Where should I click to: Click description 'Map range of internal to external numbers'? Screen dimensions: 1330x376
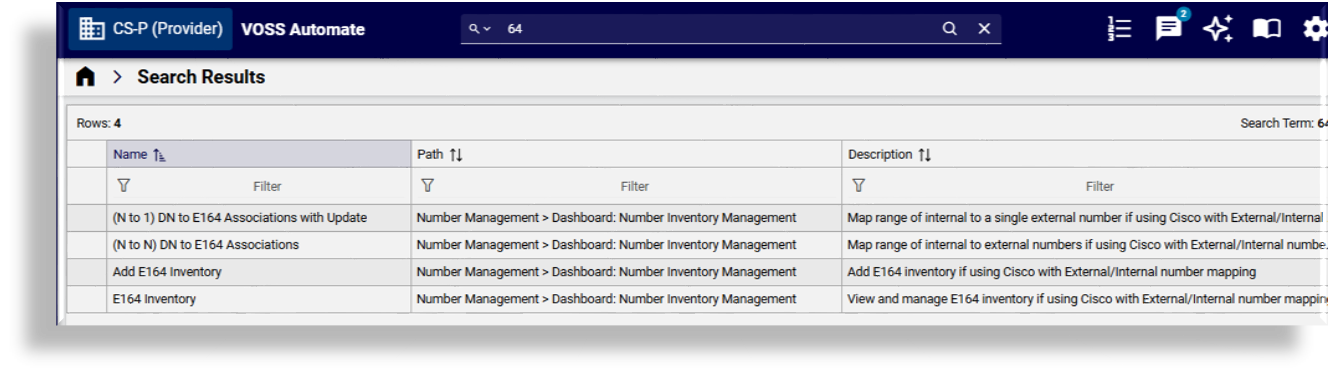(1088, 244)
